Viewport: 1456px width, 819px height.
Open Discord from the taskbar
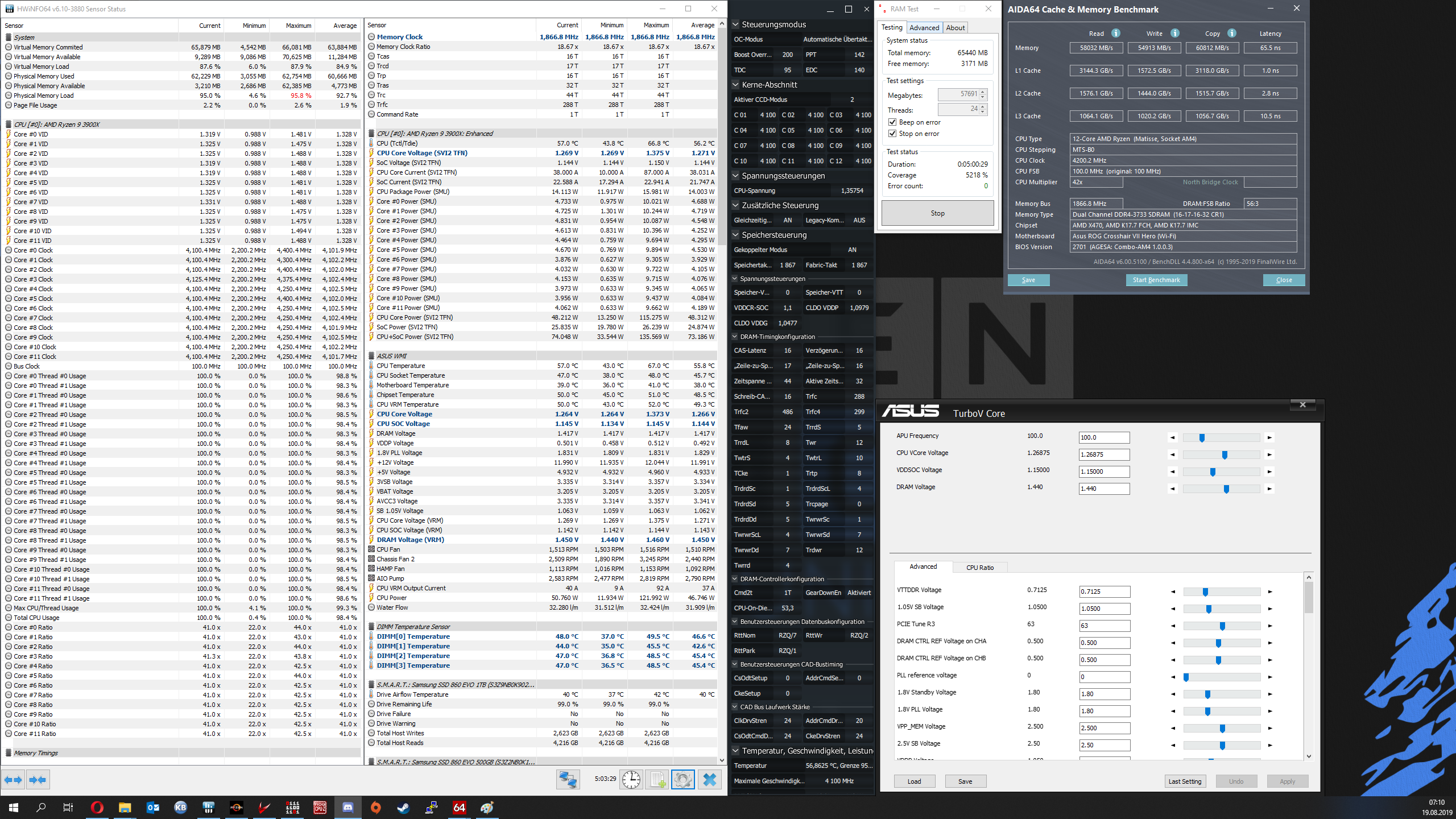tap(348, 808)
